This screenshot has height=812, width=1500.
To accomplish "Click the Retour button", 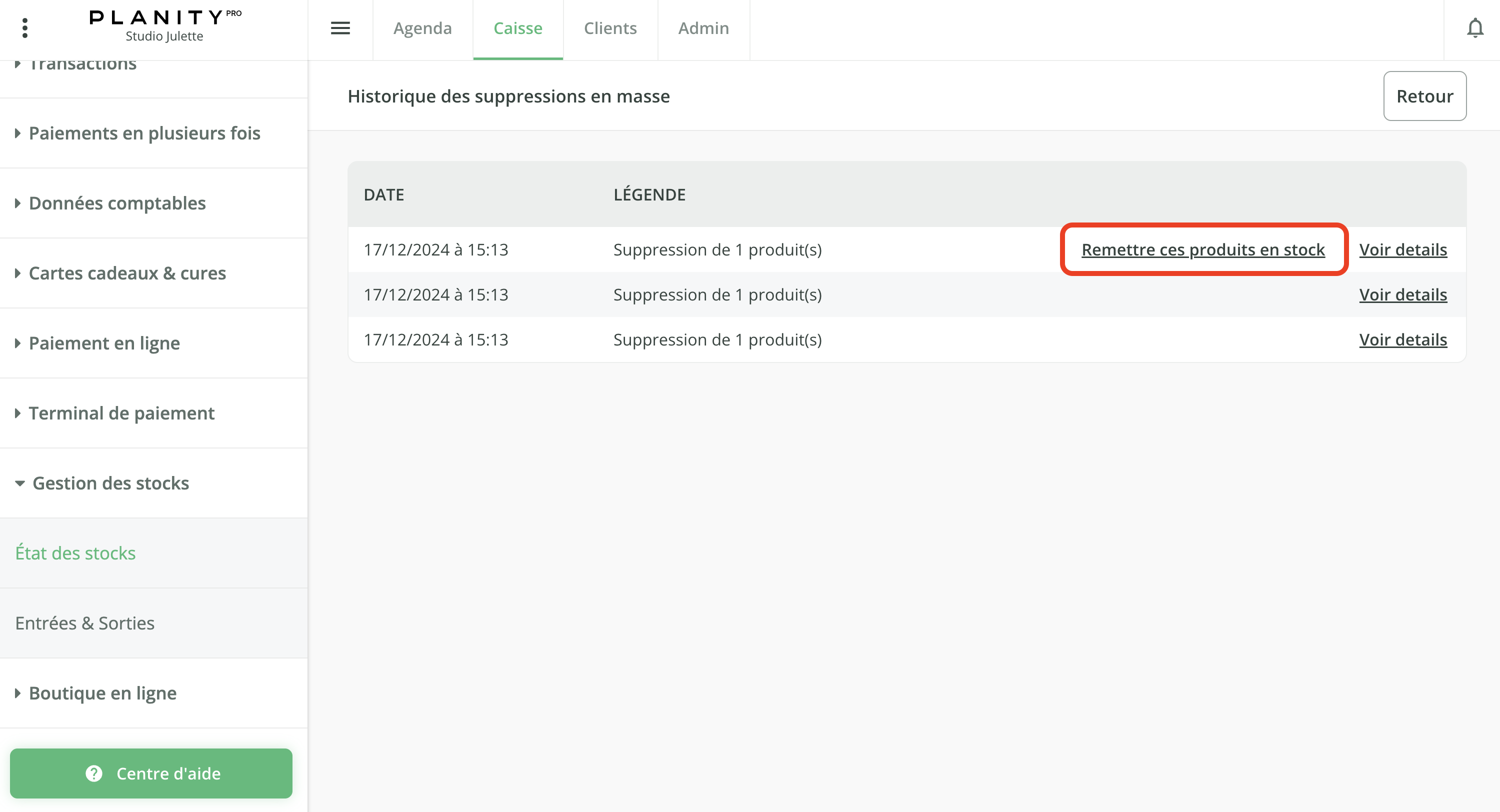I will [x=1424, y=96].
